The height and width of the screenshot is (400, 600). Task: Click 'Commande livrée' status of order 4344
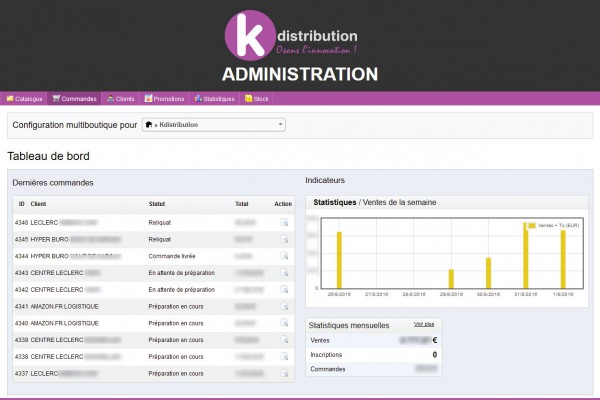[172, 256]
